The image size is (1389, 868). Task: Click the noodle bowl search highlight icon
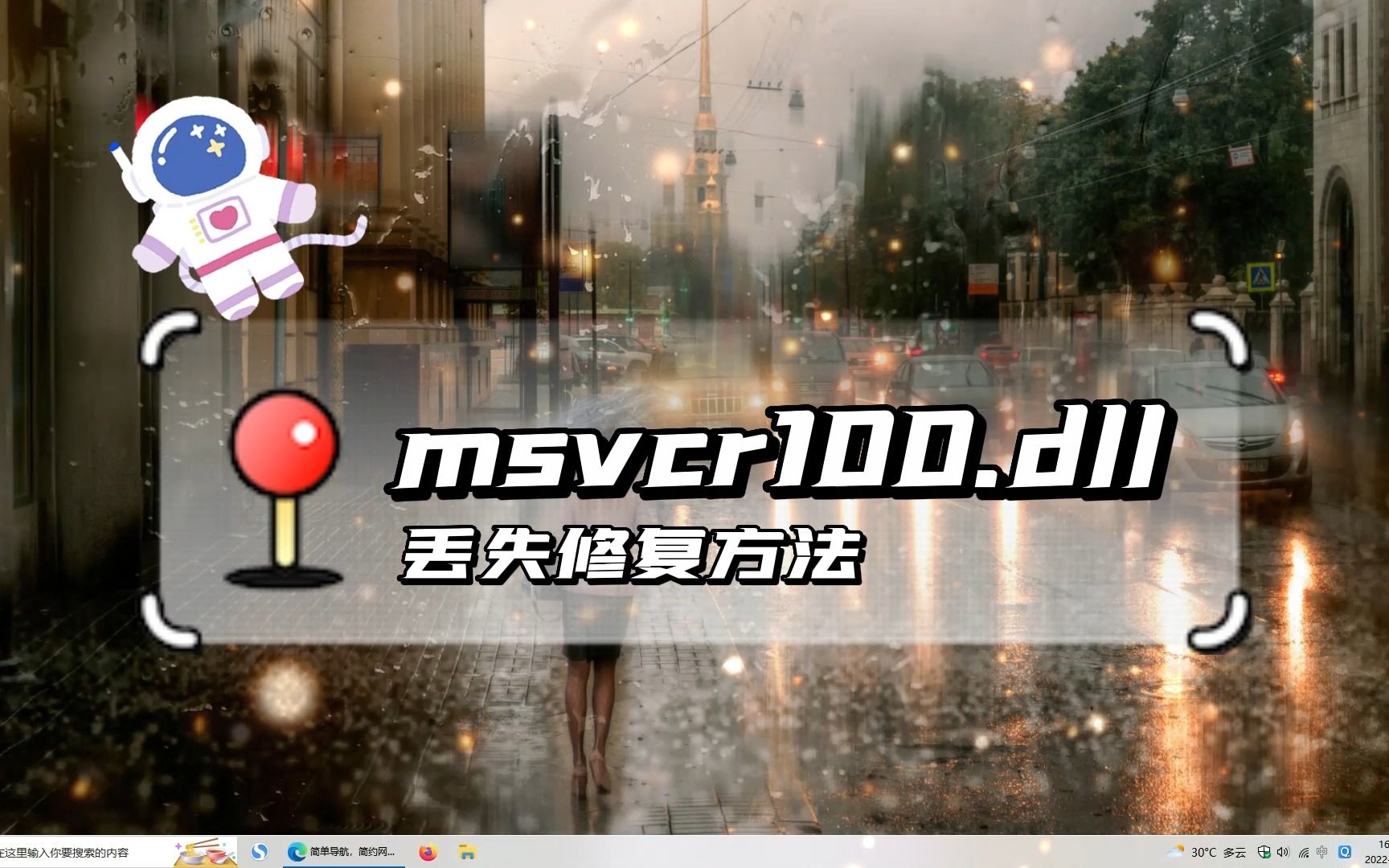206,852
